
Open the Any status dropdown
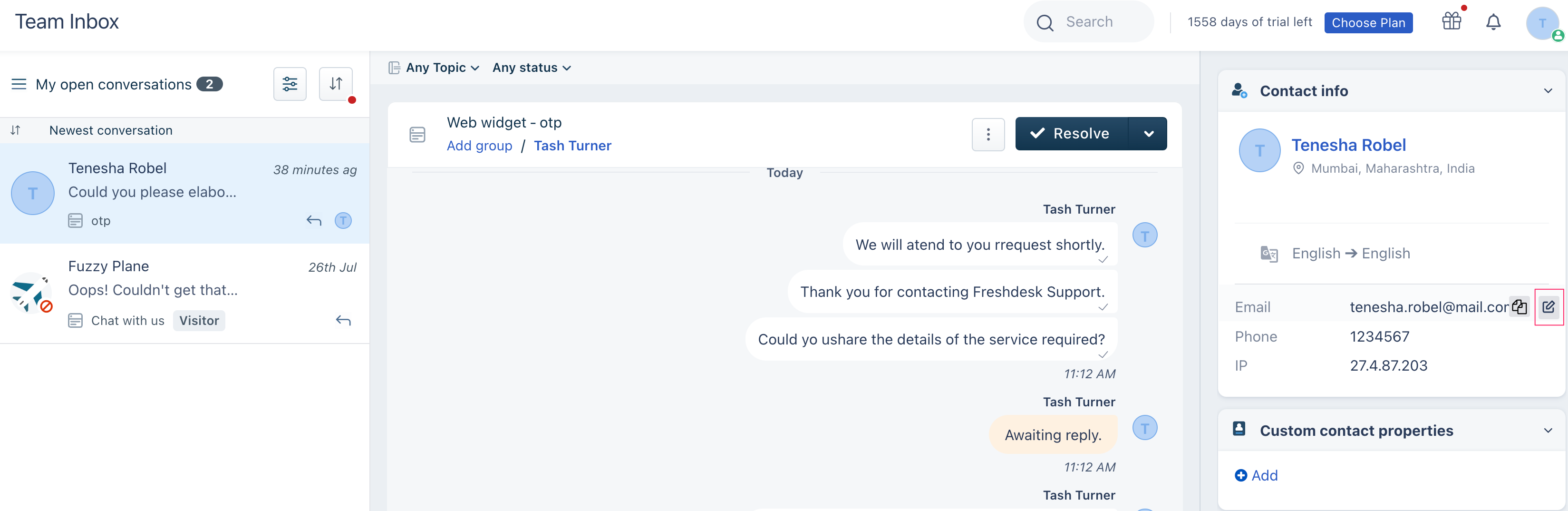click(531, 68)
